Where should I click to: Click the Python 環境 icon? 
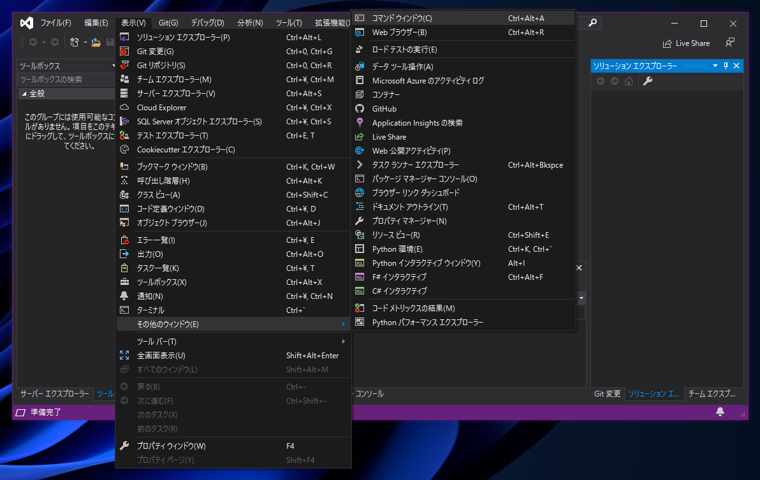tap(360, 249)
